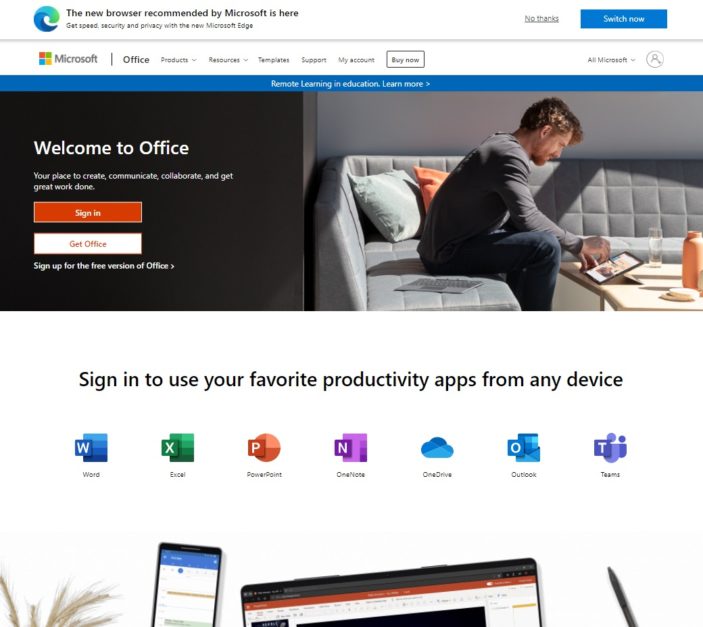The height and width of the screenshot is (627, 703).
Task: Expand the Products dropdown menu
Action: coord(178,60)
